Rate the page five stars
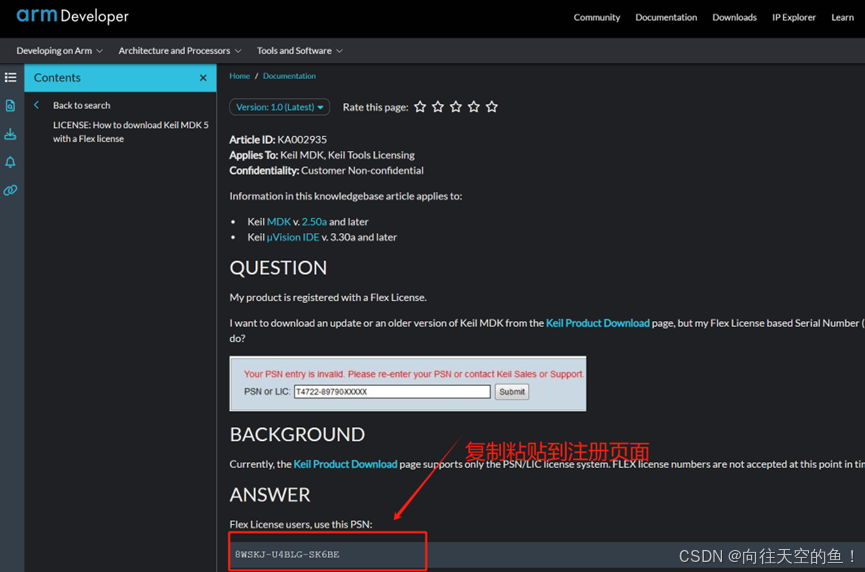The image size is (865, 572). [x=492, y=106]
